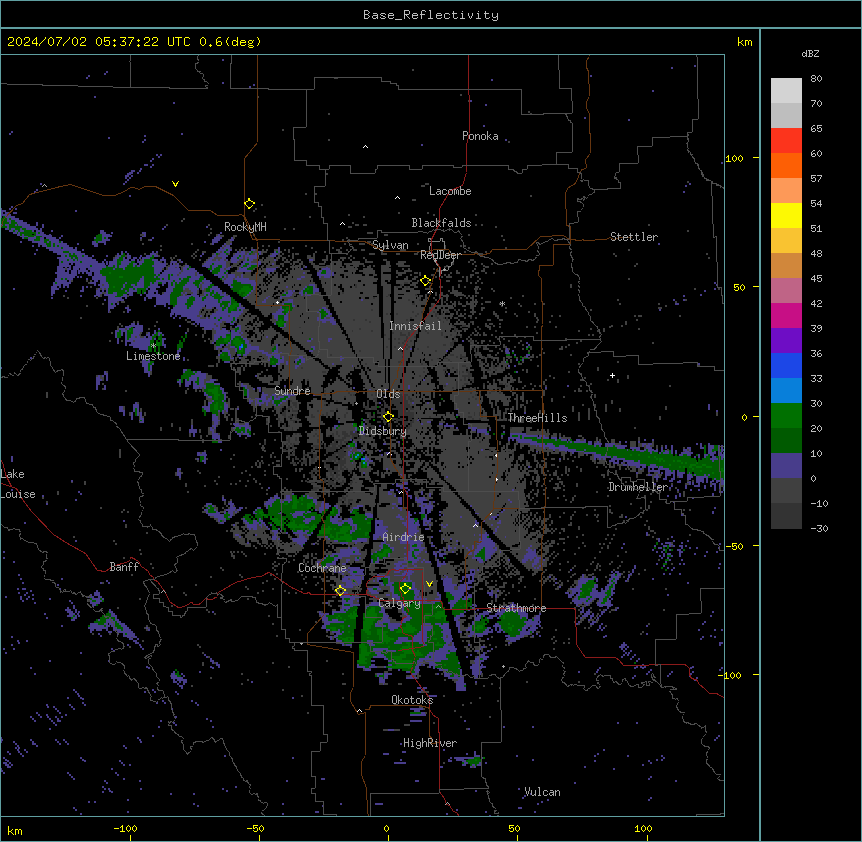This screenshot has height=842, width=862.
Task: Click the km unit label at top right
Action: (x=744, y=42)
